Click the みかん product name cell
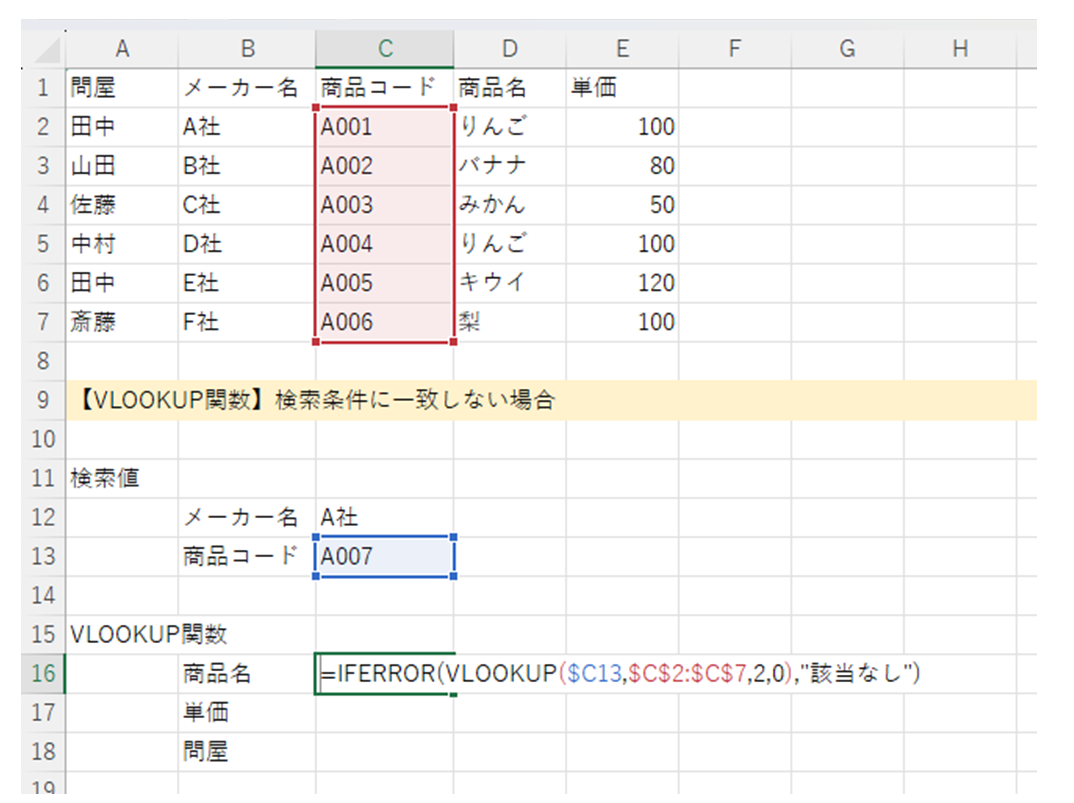 click(510, 205)
